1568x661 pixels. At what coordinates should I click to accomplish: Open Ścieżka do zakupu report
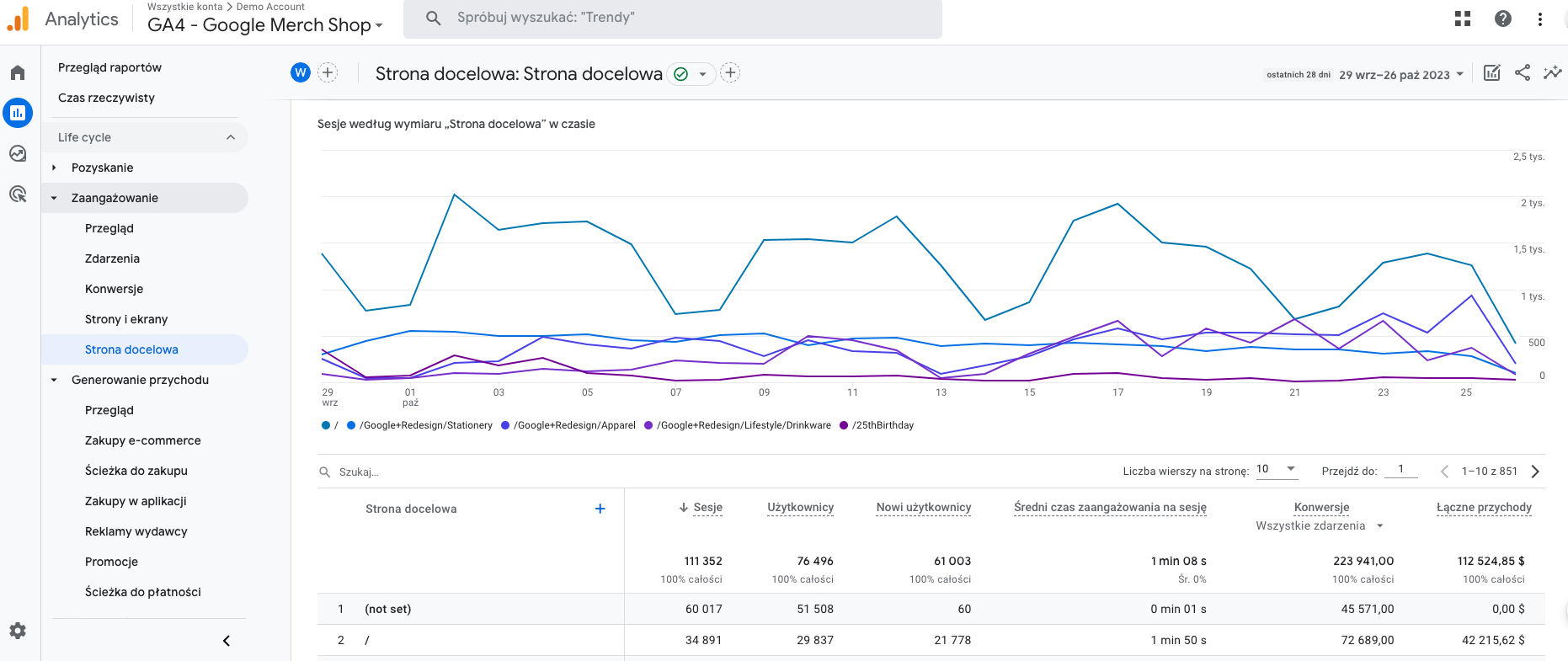pyautogui.click(x=136, y=471)
